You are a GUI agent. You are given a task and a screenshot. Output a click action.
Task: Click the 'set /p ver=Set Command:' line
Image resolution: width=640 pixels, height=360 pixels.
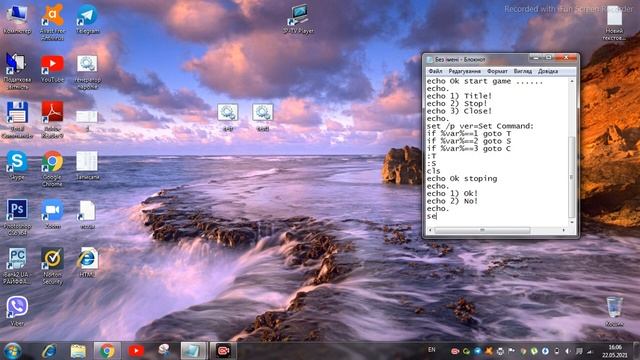coord(480,126)
